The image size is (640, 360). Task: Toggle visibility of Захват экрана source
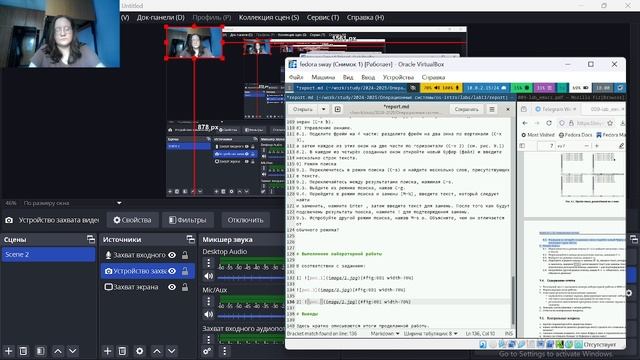coord(172,287)
